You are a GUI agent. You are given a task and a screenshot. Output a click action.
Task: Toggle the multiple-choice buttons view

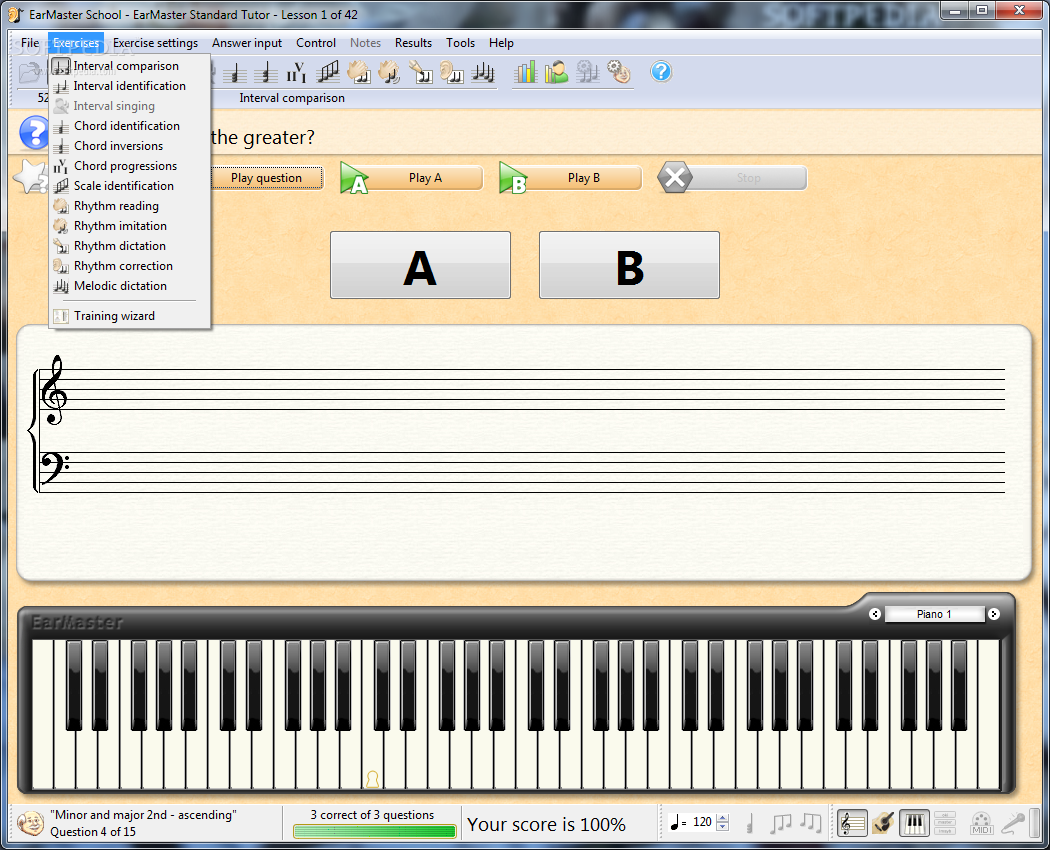pos(945,823)
